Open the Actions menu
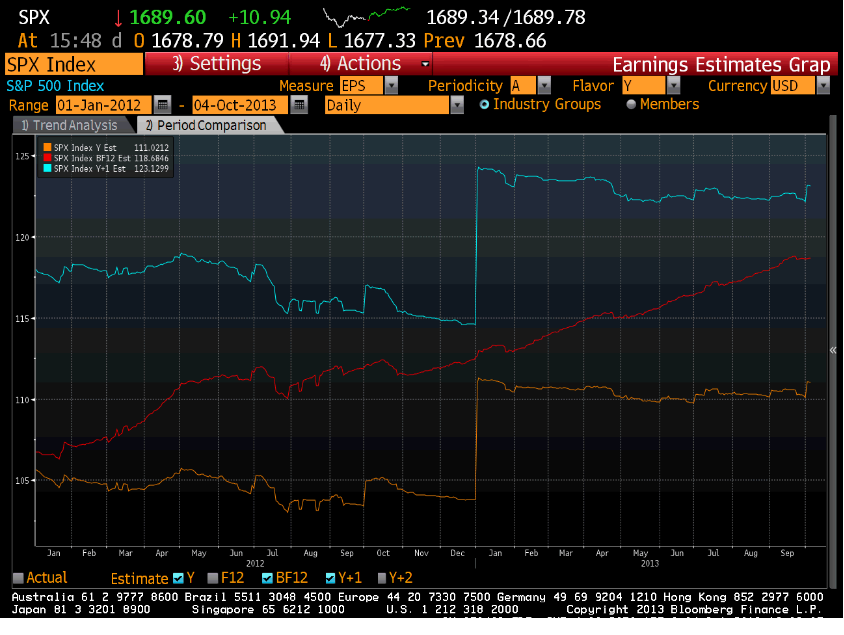This screenshot has height=635, width=844. coord(361,64)
